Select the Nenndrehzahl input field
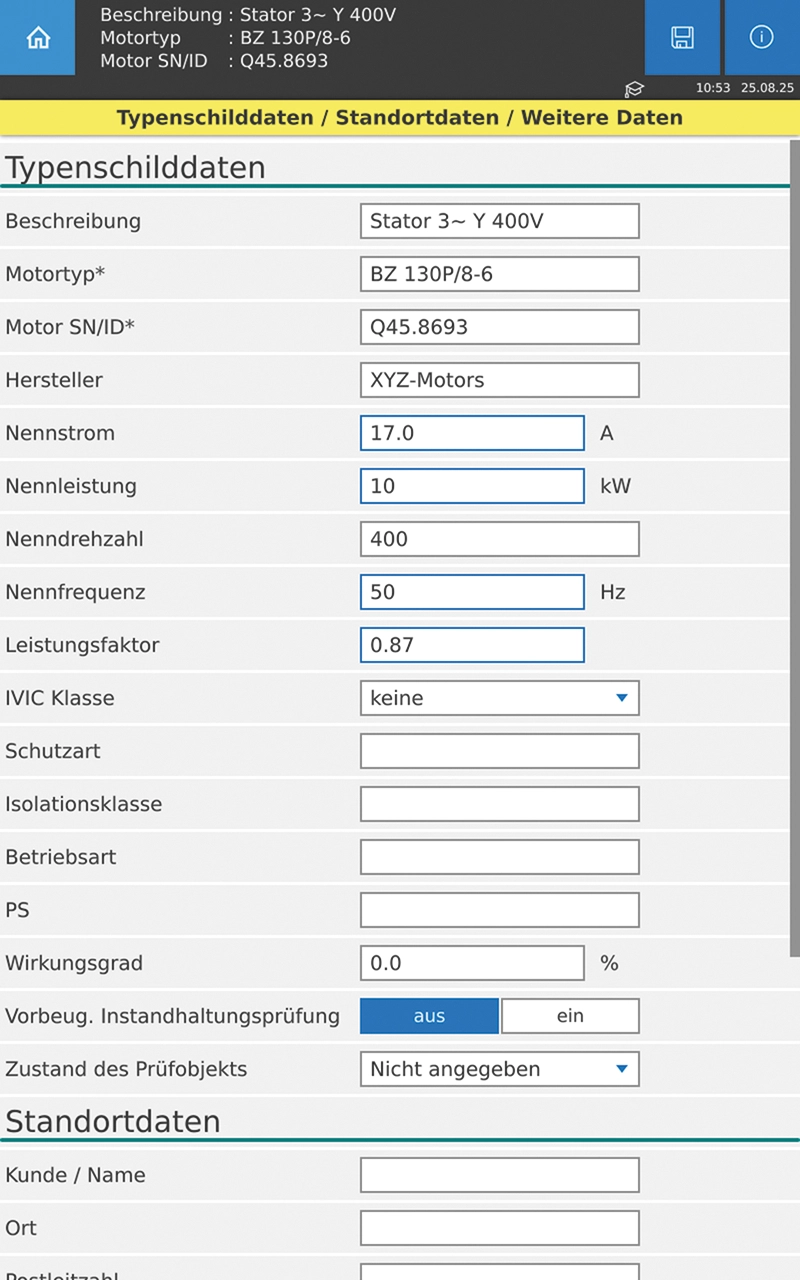The width and height of the screenshot is (800, 1280). click(x=499, y=539)
